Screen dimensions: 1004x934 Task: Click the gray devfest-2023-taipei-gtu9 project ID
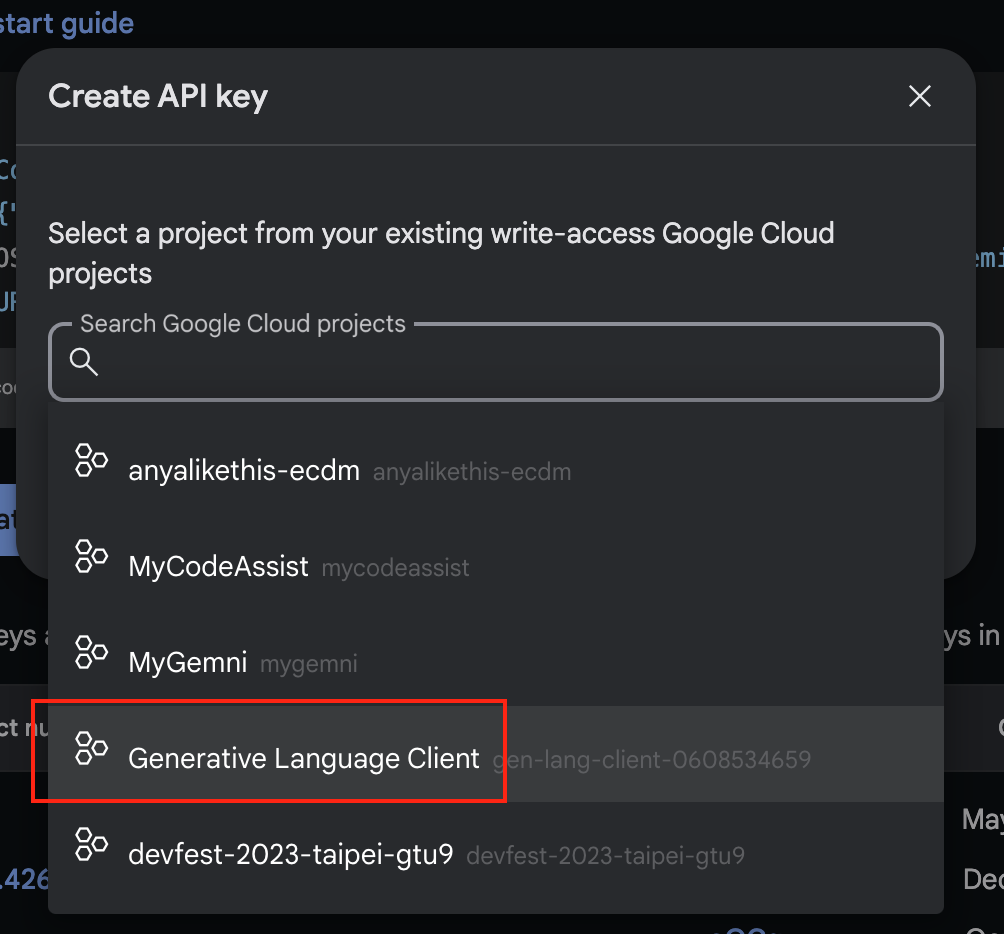pyautogui.click(x=605, y=856)
